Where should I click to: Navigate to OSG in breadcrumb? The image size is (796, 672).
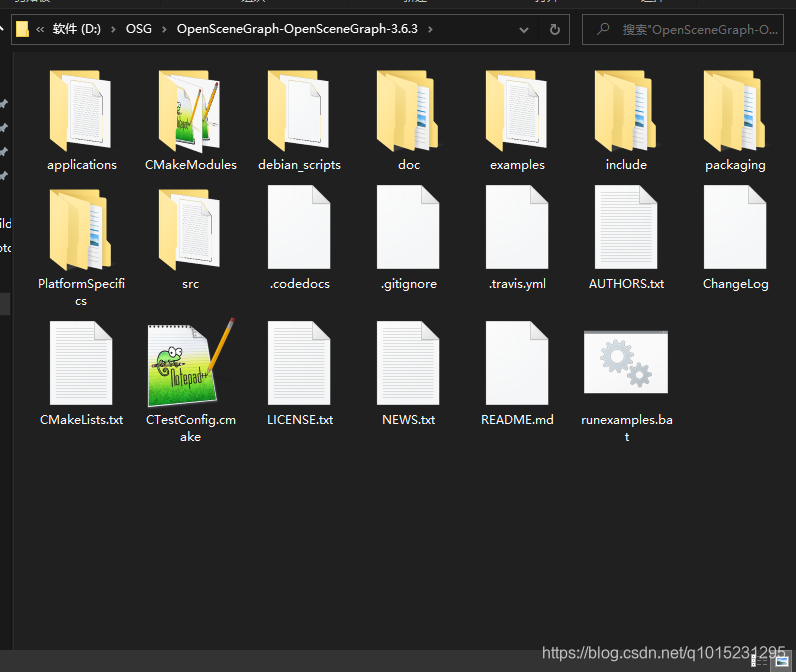[139, 29]
